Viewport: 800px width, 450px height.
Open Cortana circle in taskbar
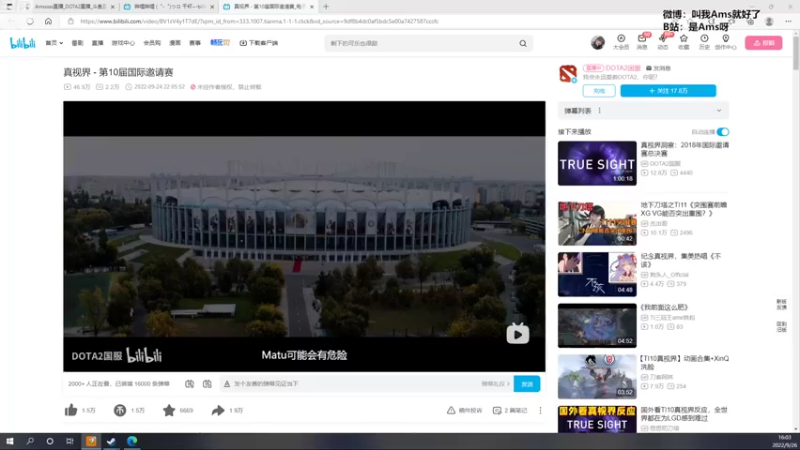coord(50,441)
